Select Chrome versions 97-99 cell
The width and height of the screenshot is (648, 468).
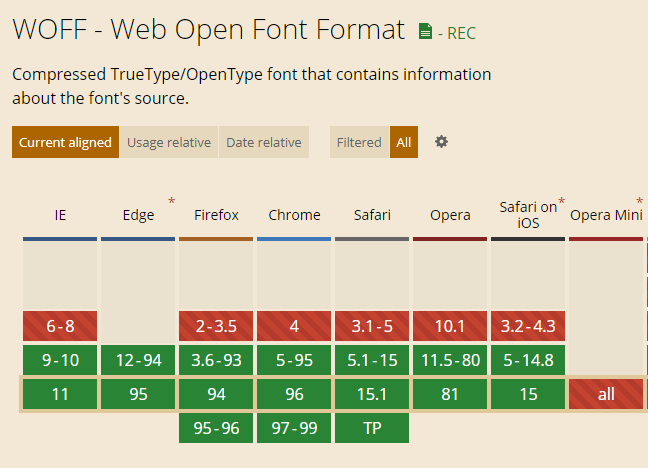pyautogui.click(x=294, y=428)
